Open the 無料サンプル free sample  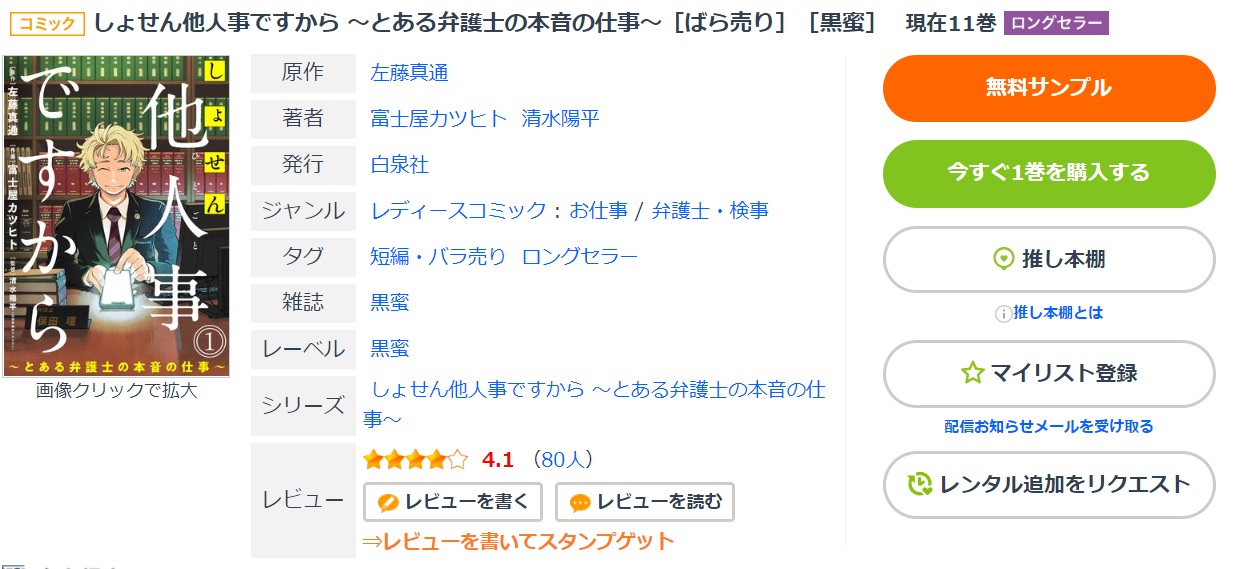click(1049, 88)
